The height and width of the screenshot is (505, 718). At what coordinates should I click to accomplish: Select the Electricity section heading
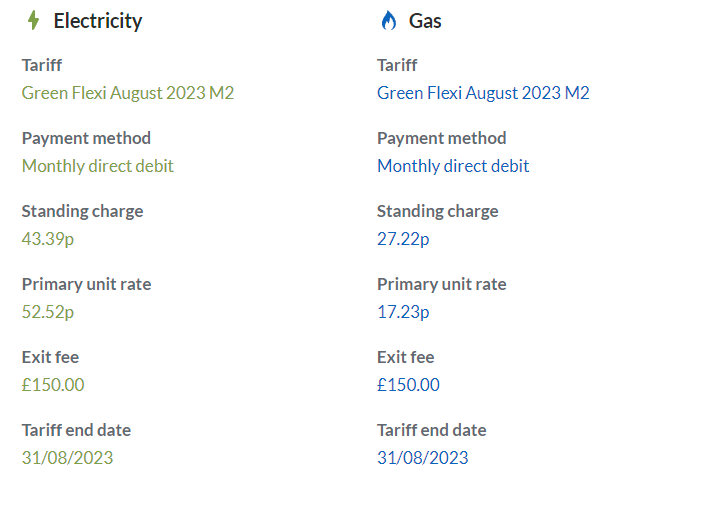(98, 21)
